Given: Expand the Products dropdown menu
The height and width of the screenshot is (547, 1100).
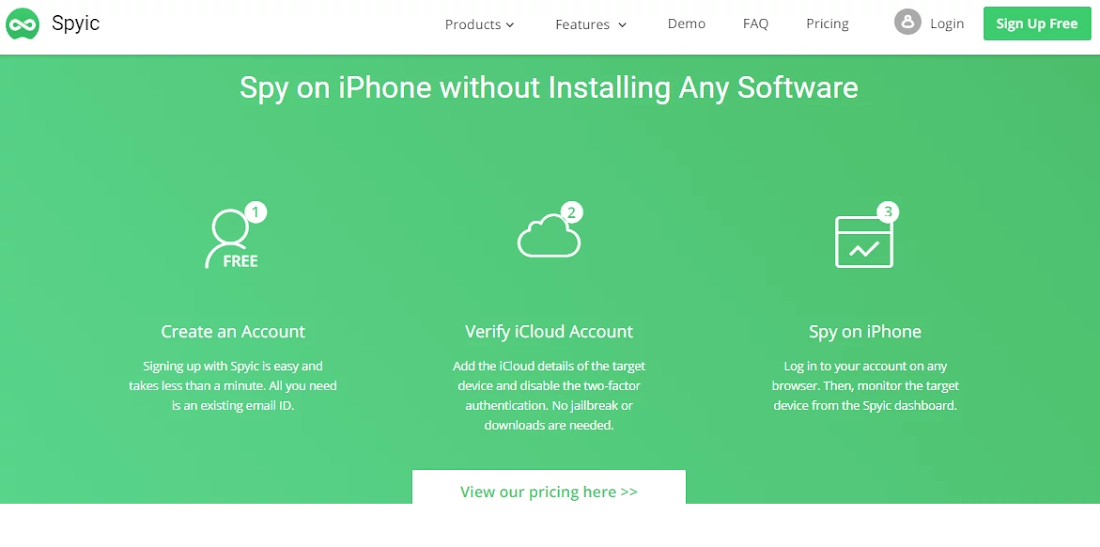Looking at the screenshot, I should (x=480, y=25).
